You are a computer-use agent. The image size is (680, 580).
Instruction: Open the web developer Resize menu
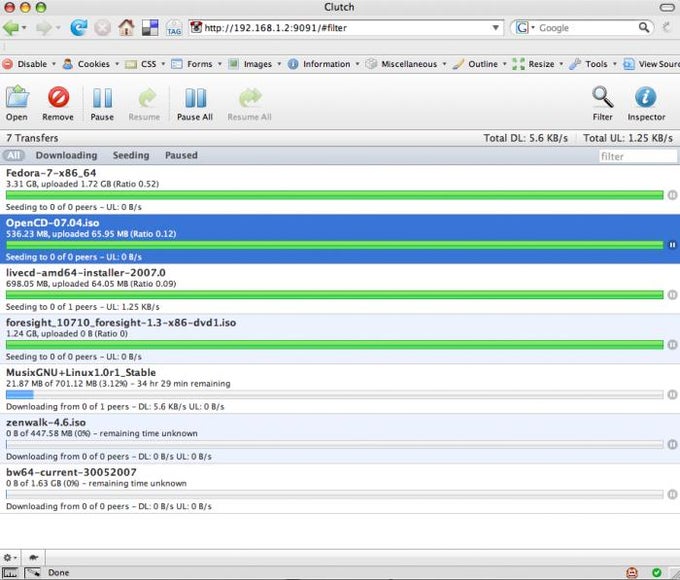pyautogui.click(x=537, y=64)
